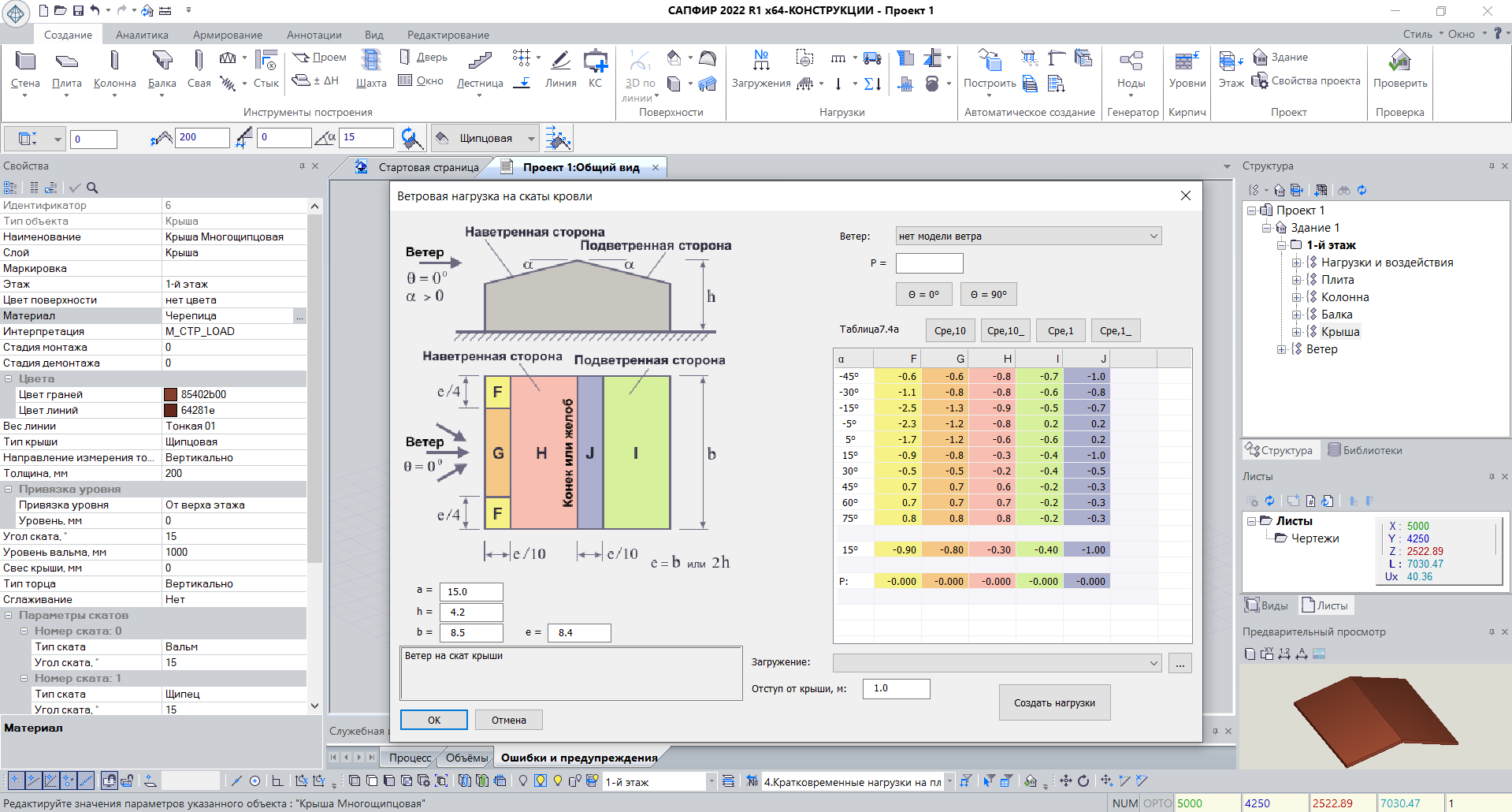Choose the Лестница staircase tool

480,63
